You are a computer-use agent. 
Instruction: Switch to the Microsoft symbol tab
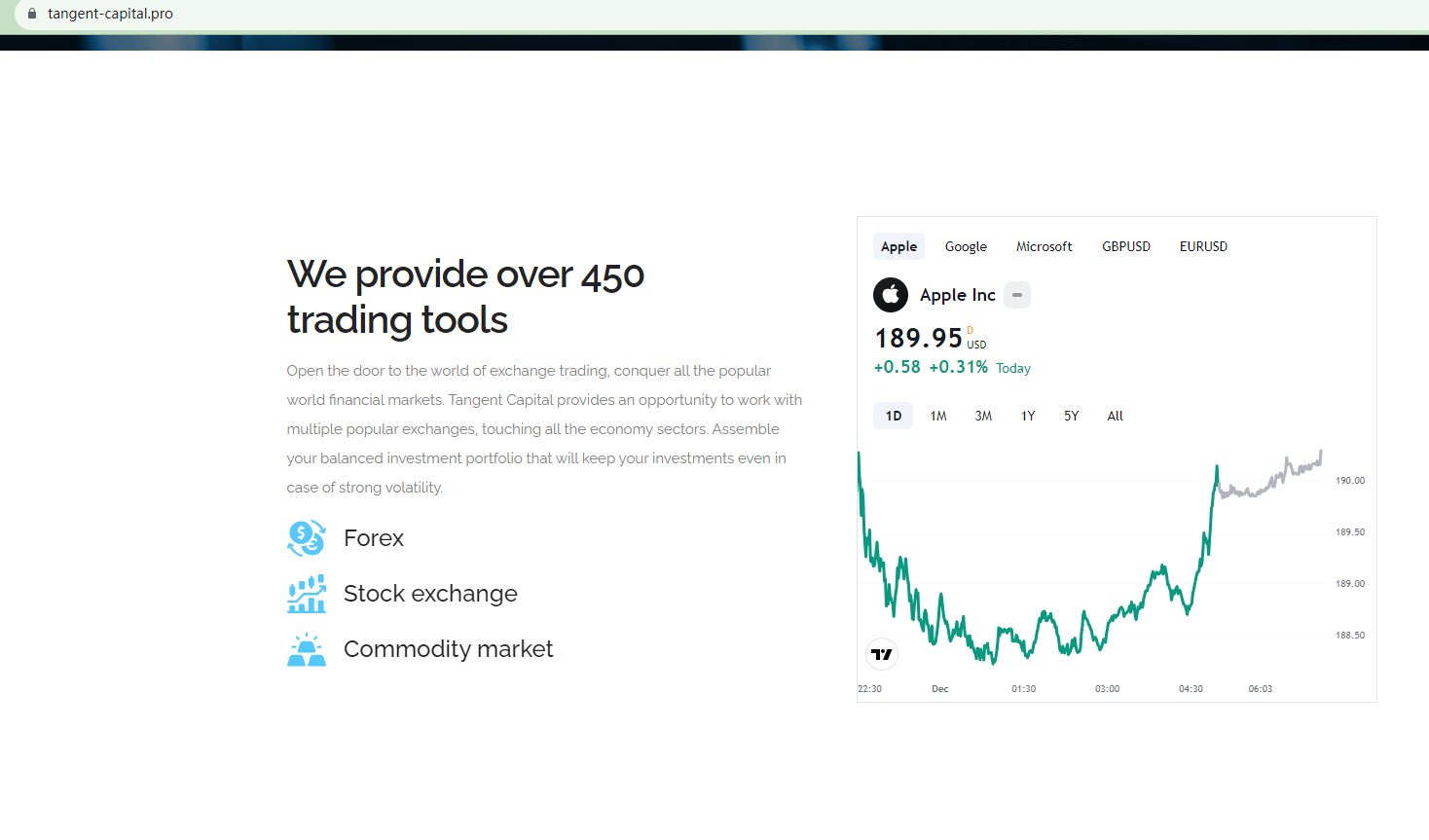1044,246
